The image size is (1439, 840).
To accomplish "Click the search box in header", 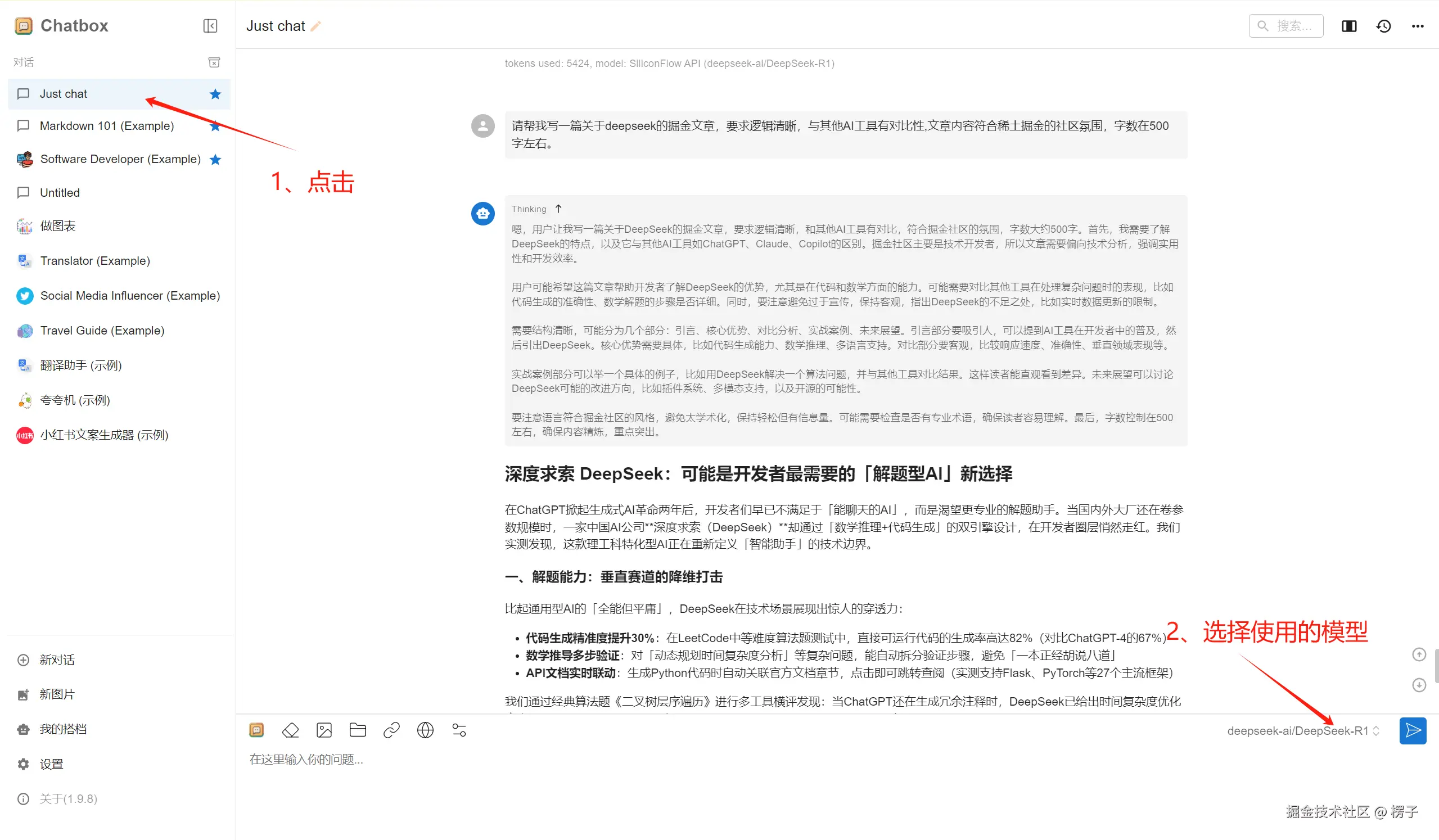I will (1286, 26).
